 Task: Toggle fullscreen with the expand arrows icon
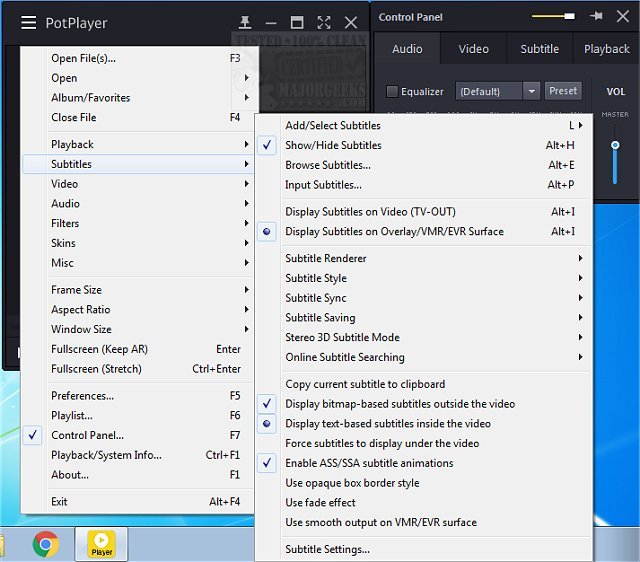(x=323, y=22)
